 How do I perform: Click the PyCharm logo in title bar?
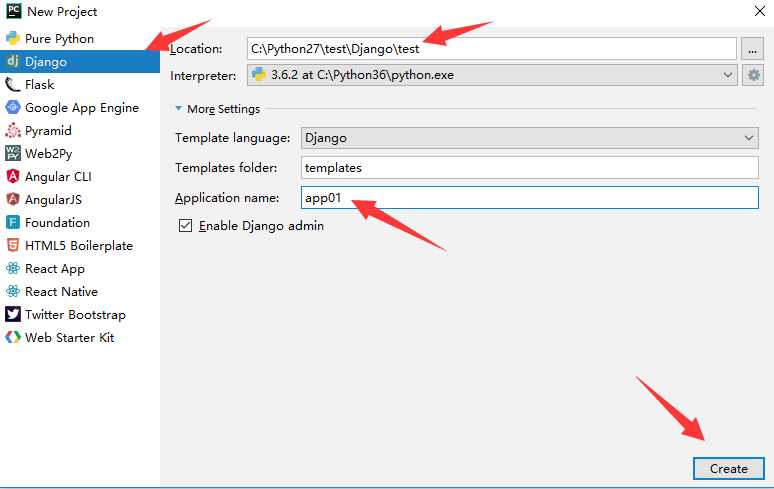13,11
